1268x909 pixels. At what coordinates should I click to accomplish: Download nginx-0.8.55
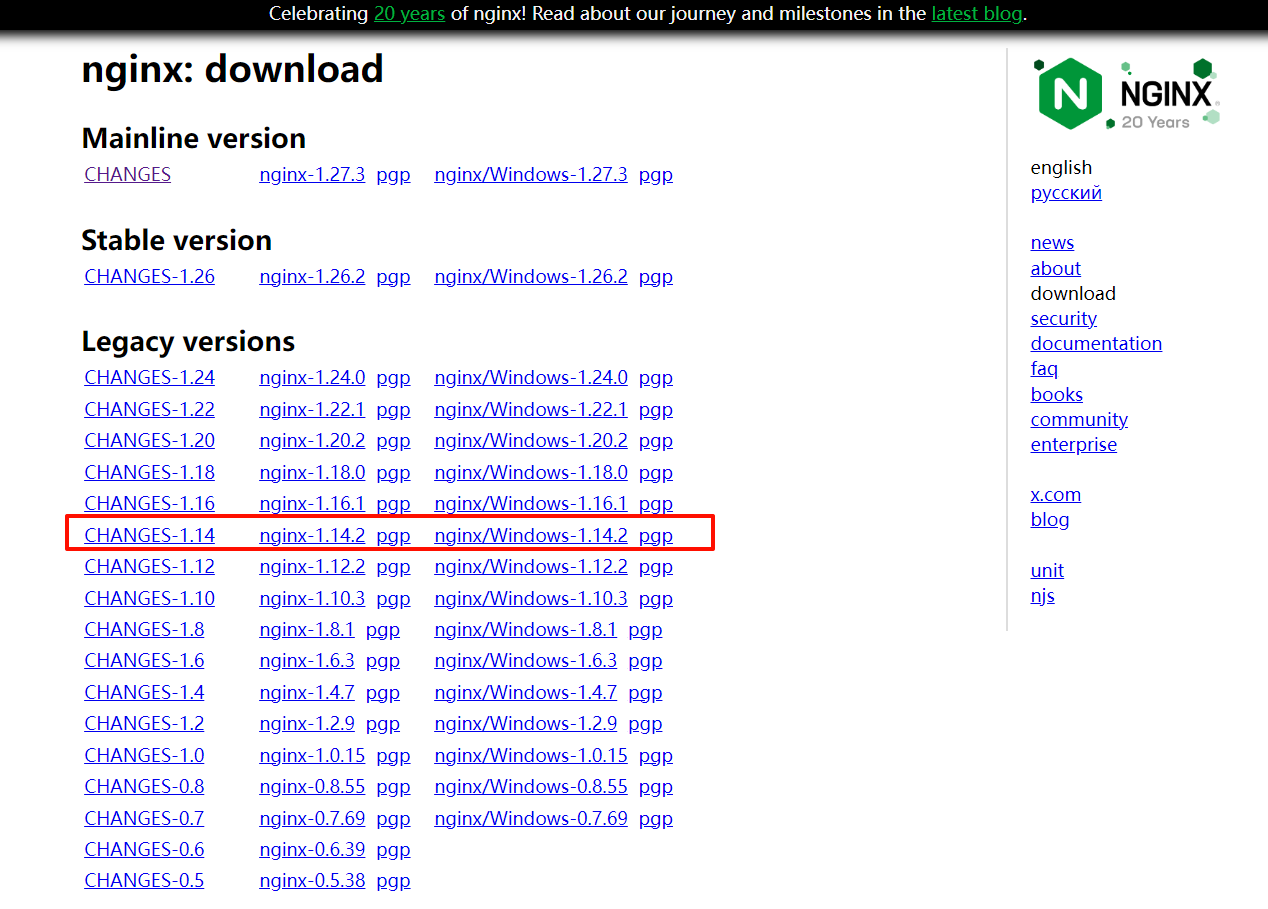click(312, 786)
